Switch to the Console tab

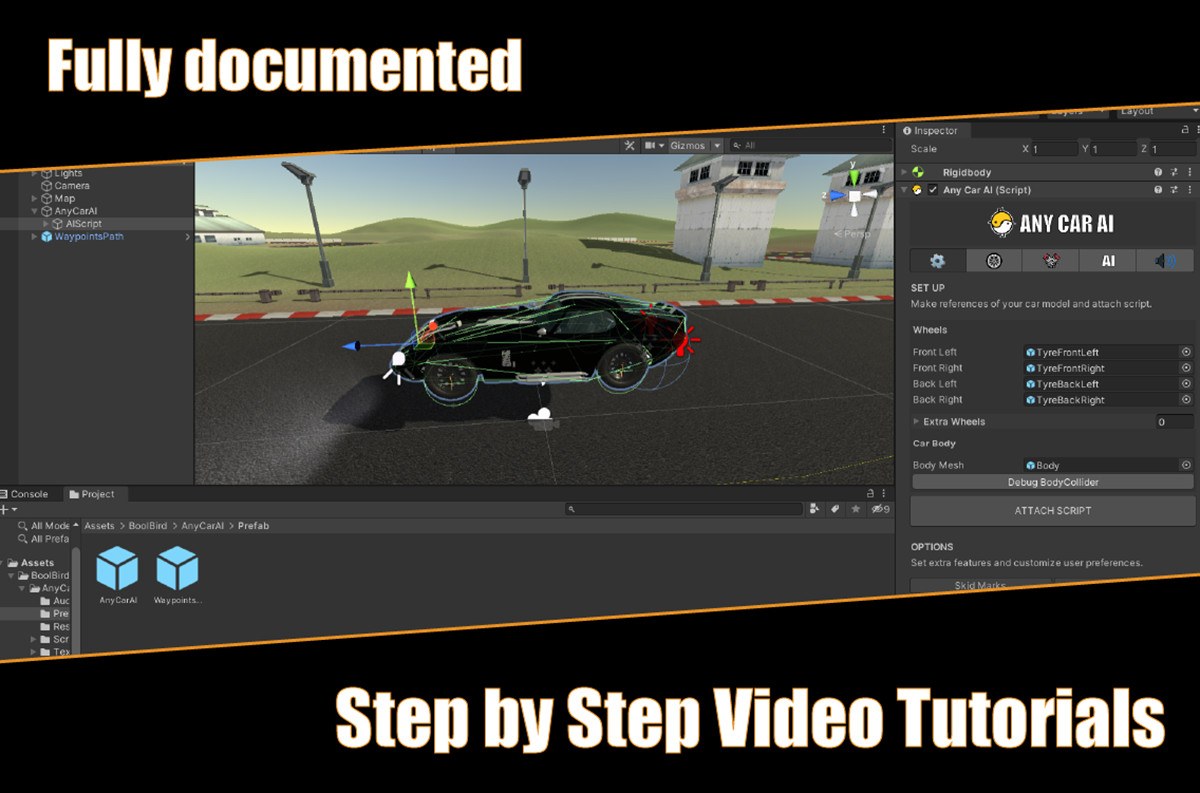tap(25, 494)
